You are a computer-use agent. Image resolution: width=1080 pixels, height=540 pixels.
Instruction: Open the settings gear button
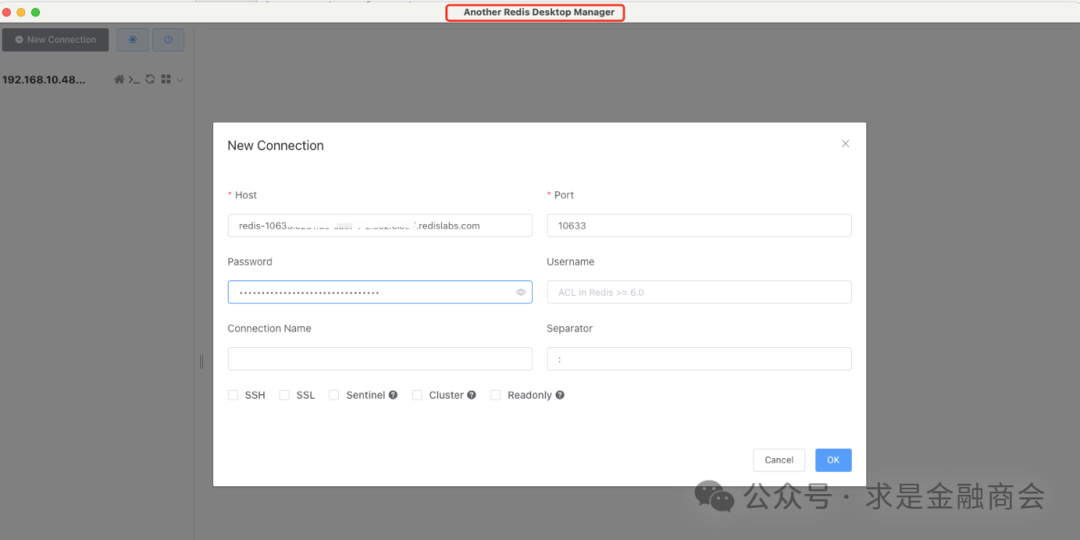coord(133,40)
